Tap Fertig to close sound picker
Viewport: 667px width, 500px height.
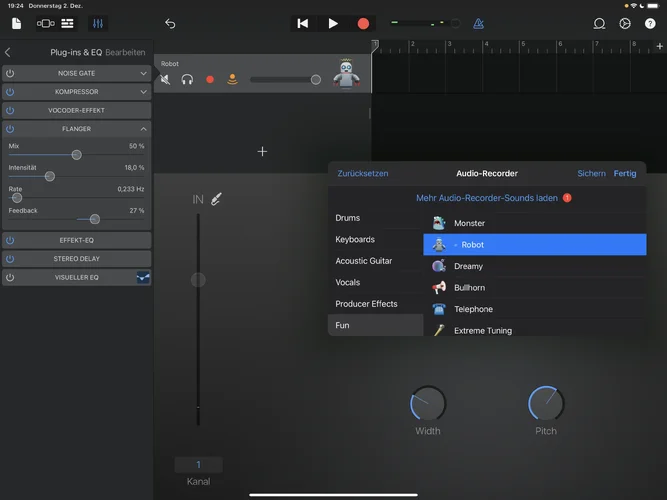[x=624, y=173]
